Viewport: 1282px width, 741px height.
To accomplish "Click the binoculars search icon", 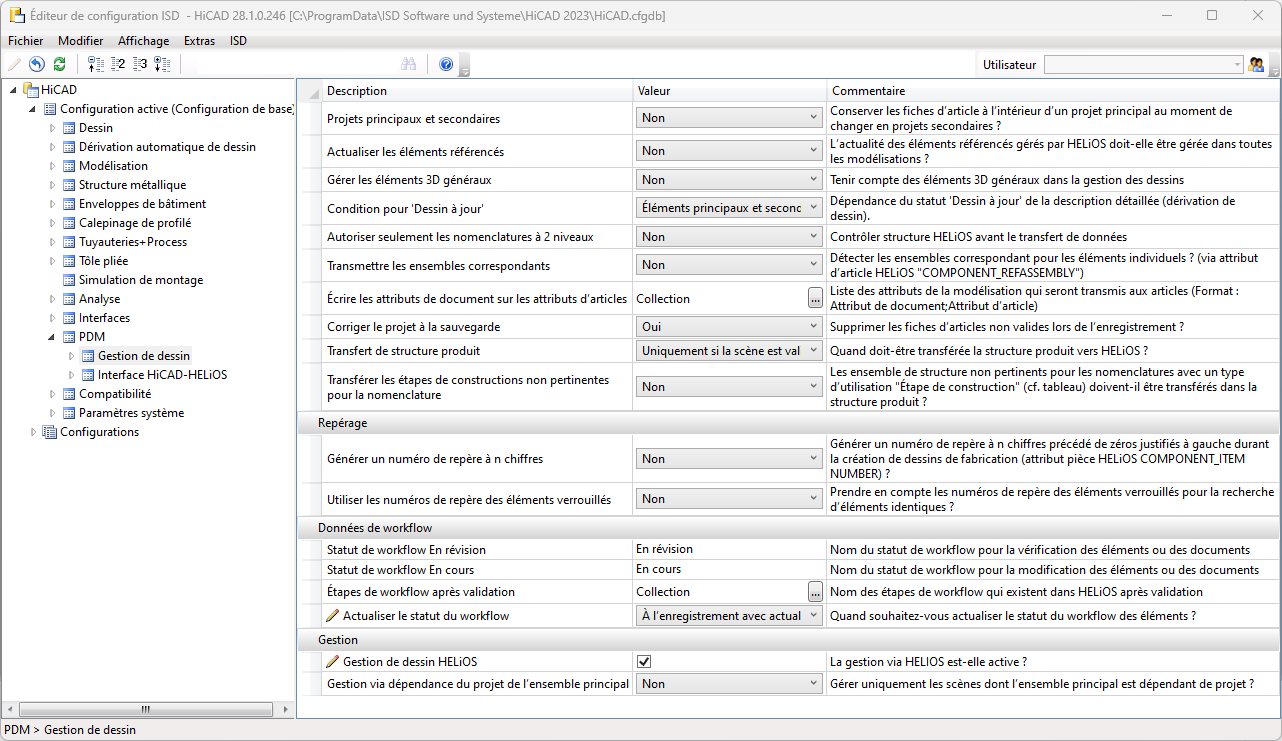I will point(408,64).
